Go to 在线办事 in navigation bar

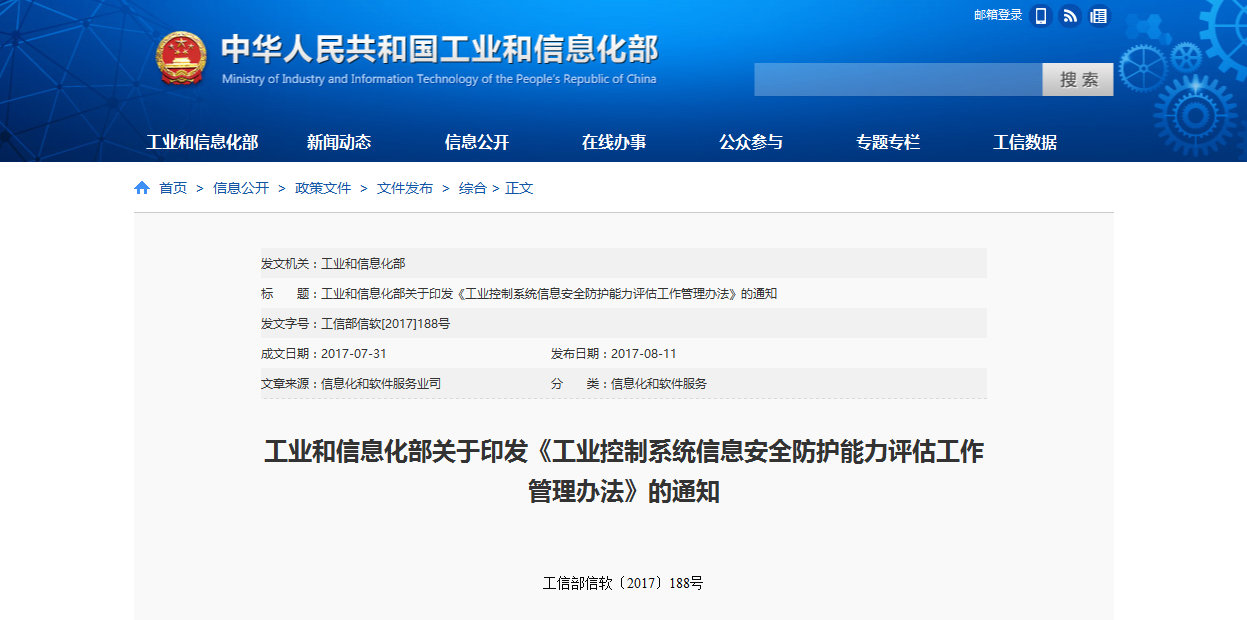[614, 142]
